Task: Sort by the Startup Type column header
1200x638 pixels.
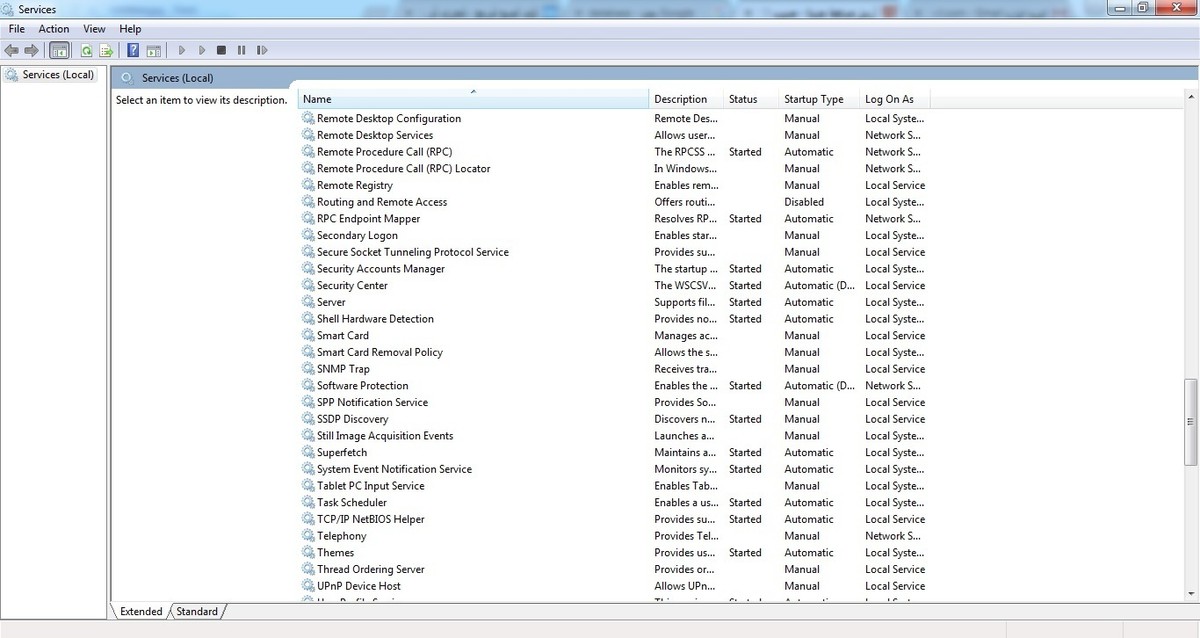Action: (814, 99)
